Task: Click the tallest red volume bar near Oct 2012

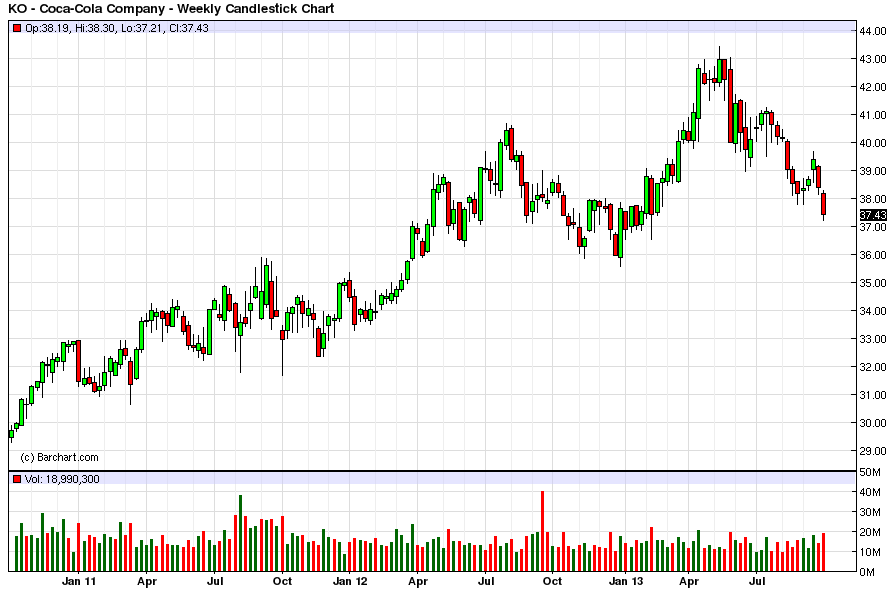Action: [x=543, y=531]
